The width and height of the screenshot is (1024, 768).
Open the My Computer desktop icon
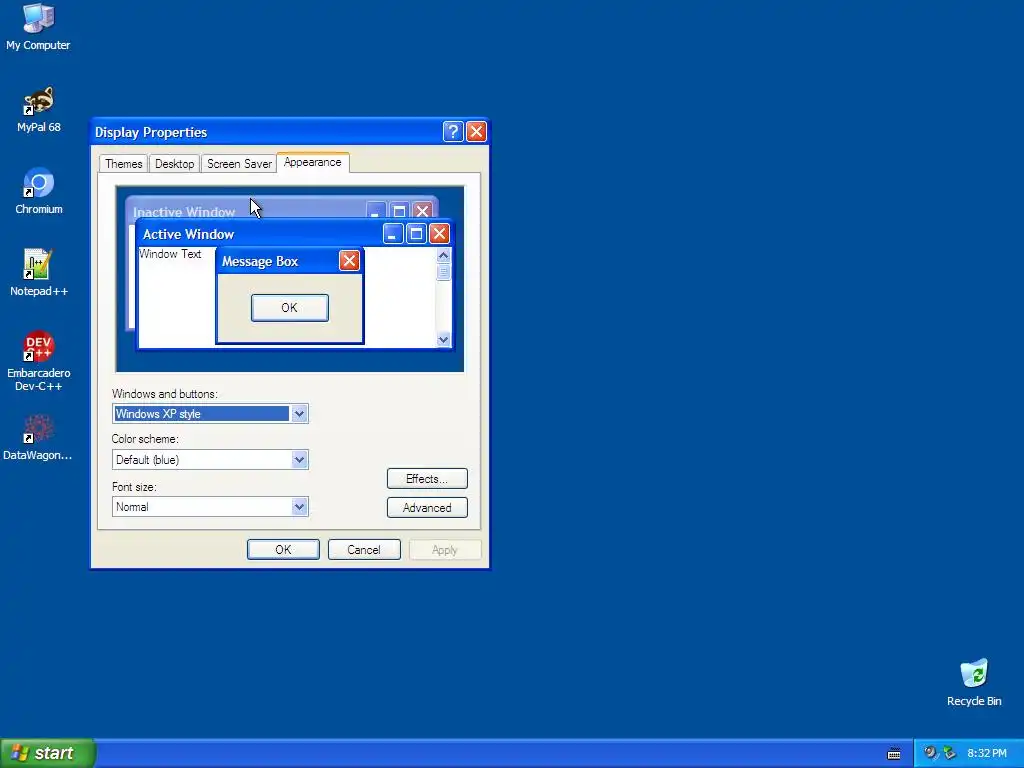[38, 26]
